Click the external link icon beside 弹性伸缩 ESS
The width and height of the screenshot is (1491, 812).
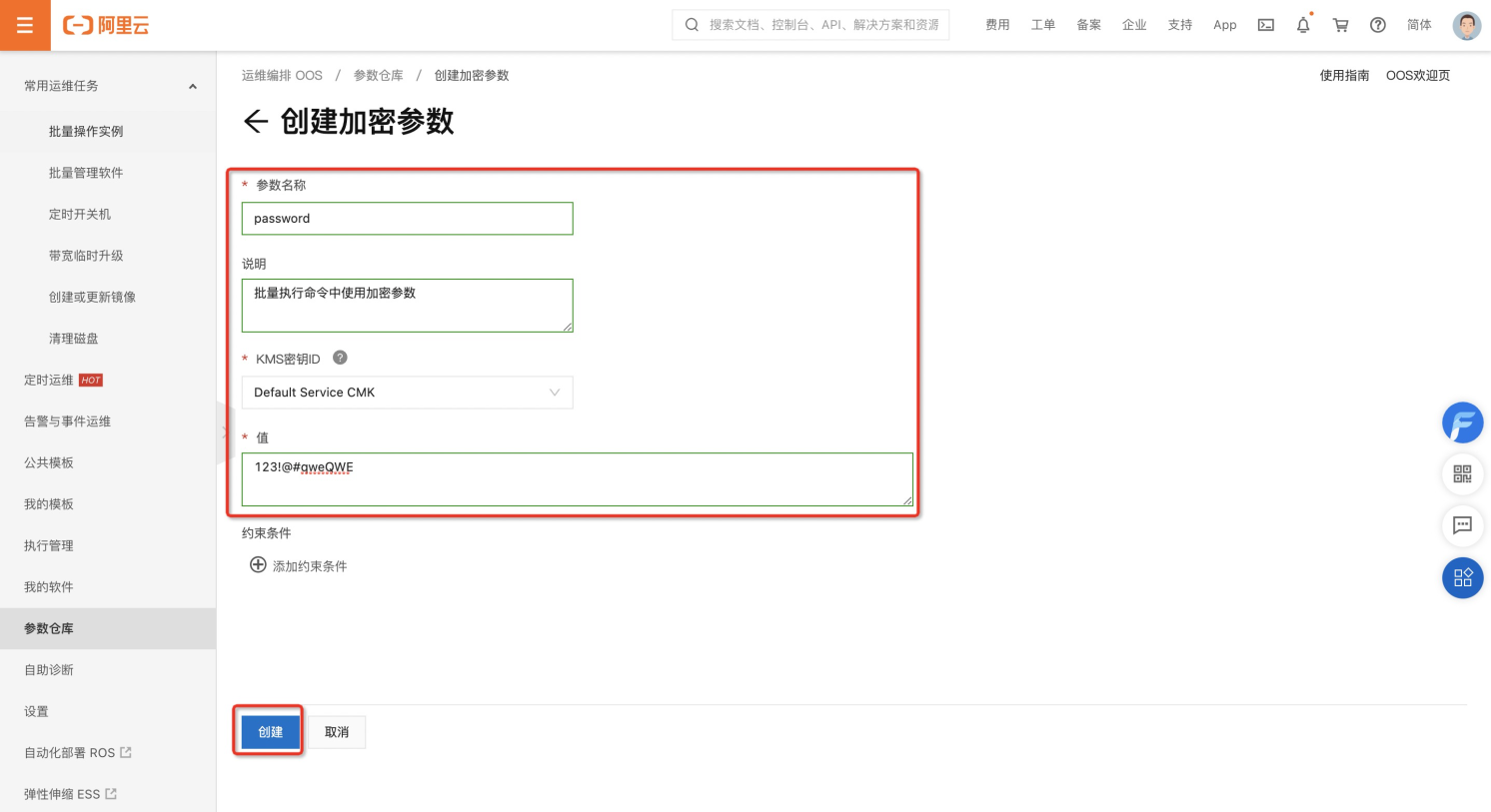pos(111,794)
